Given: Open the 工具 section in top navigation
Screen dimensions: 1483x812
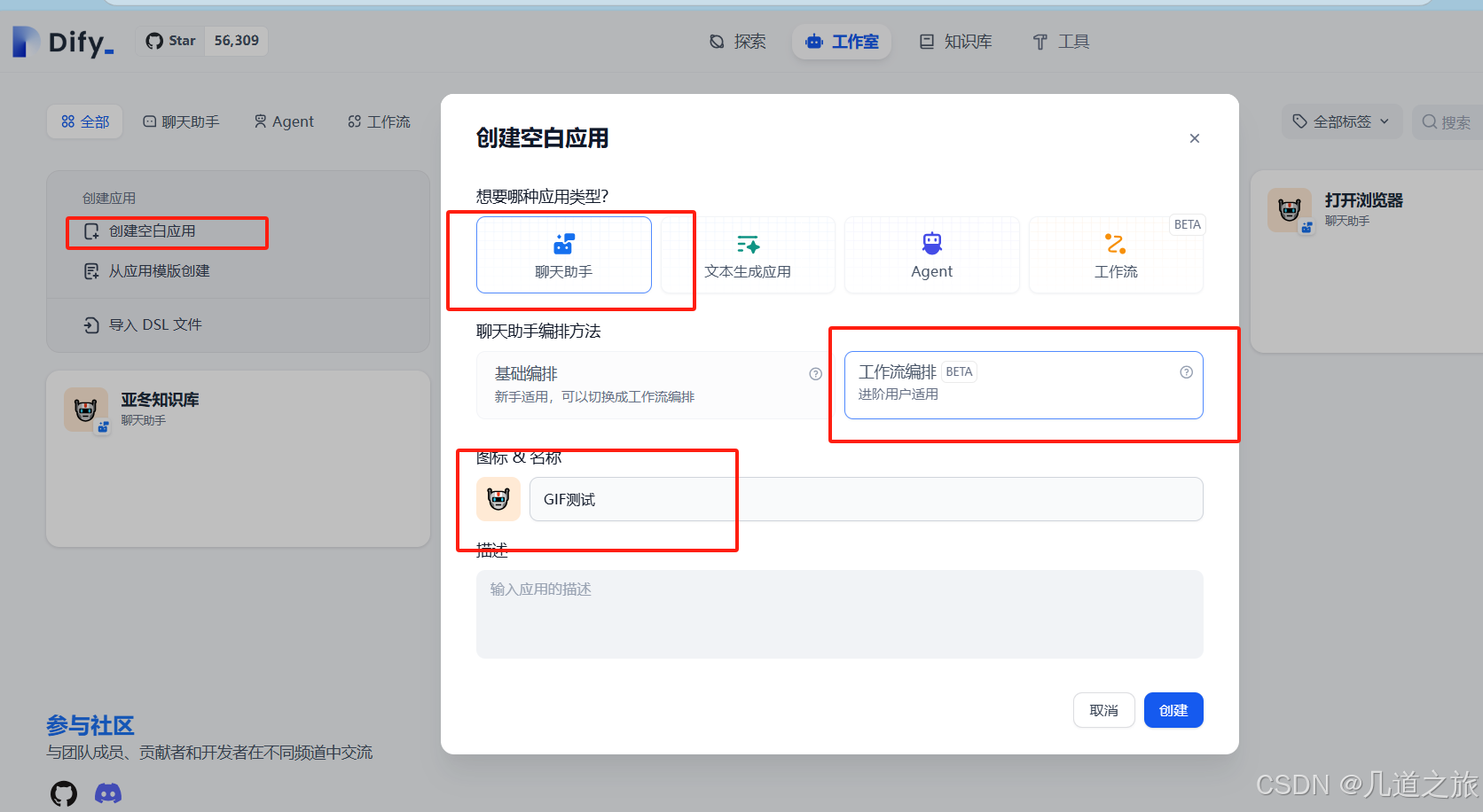Looking at the screenshot, I should [x=1061, y=41].
